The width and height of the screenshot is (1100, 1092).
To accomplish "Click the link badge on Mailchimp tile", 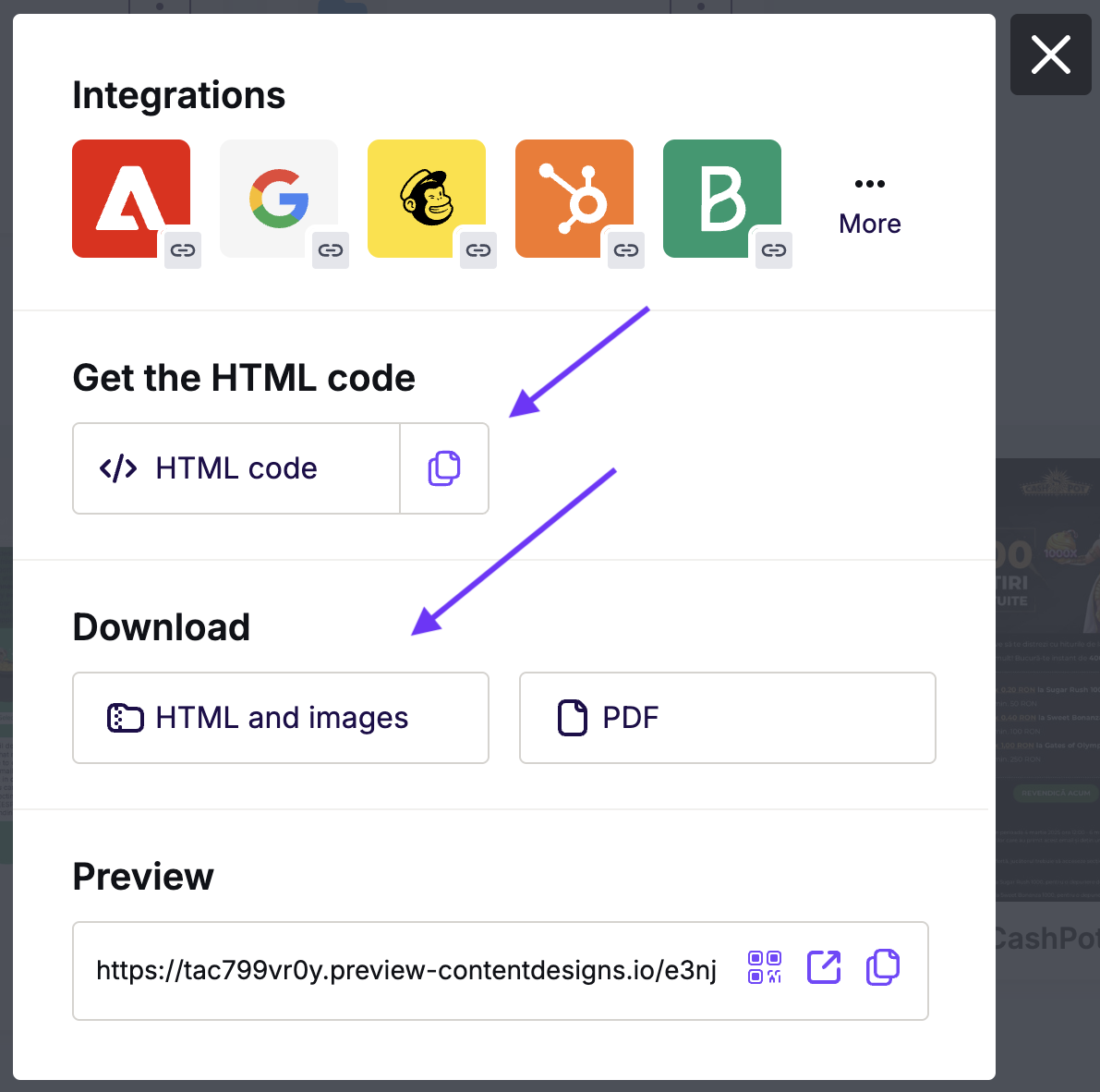I will coord(478,249).
